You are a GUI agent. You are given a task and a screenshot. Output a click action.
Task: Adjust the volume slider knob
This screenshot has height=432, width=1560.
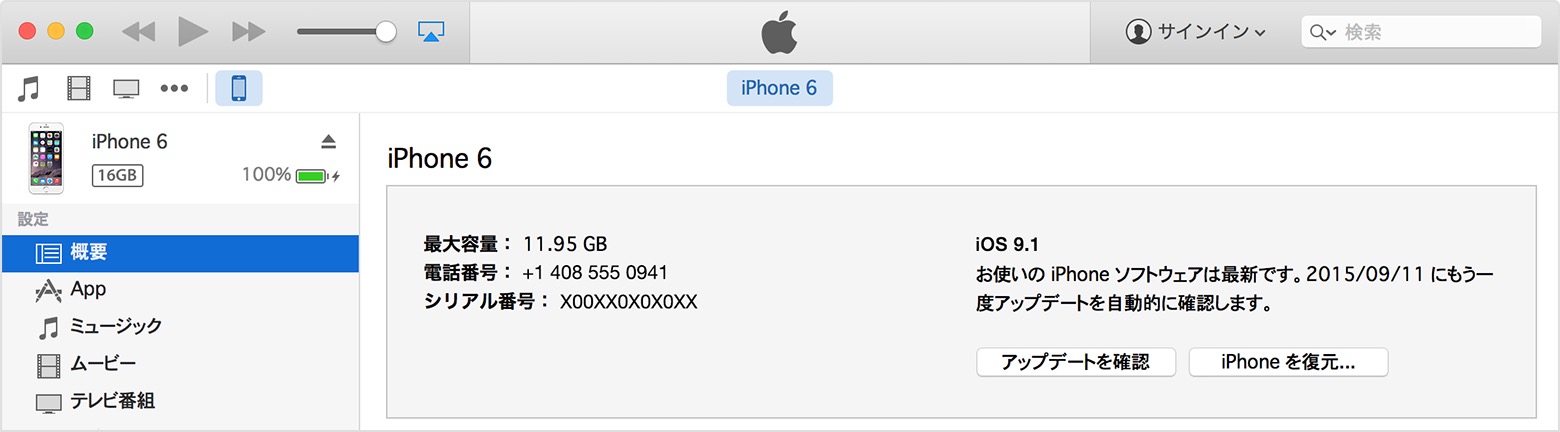(x=386, y=32)
